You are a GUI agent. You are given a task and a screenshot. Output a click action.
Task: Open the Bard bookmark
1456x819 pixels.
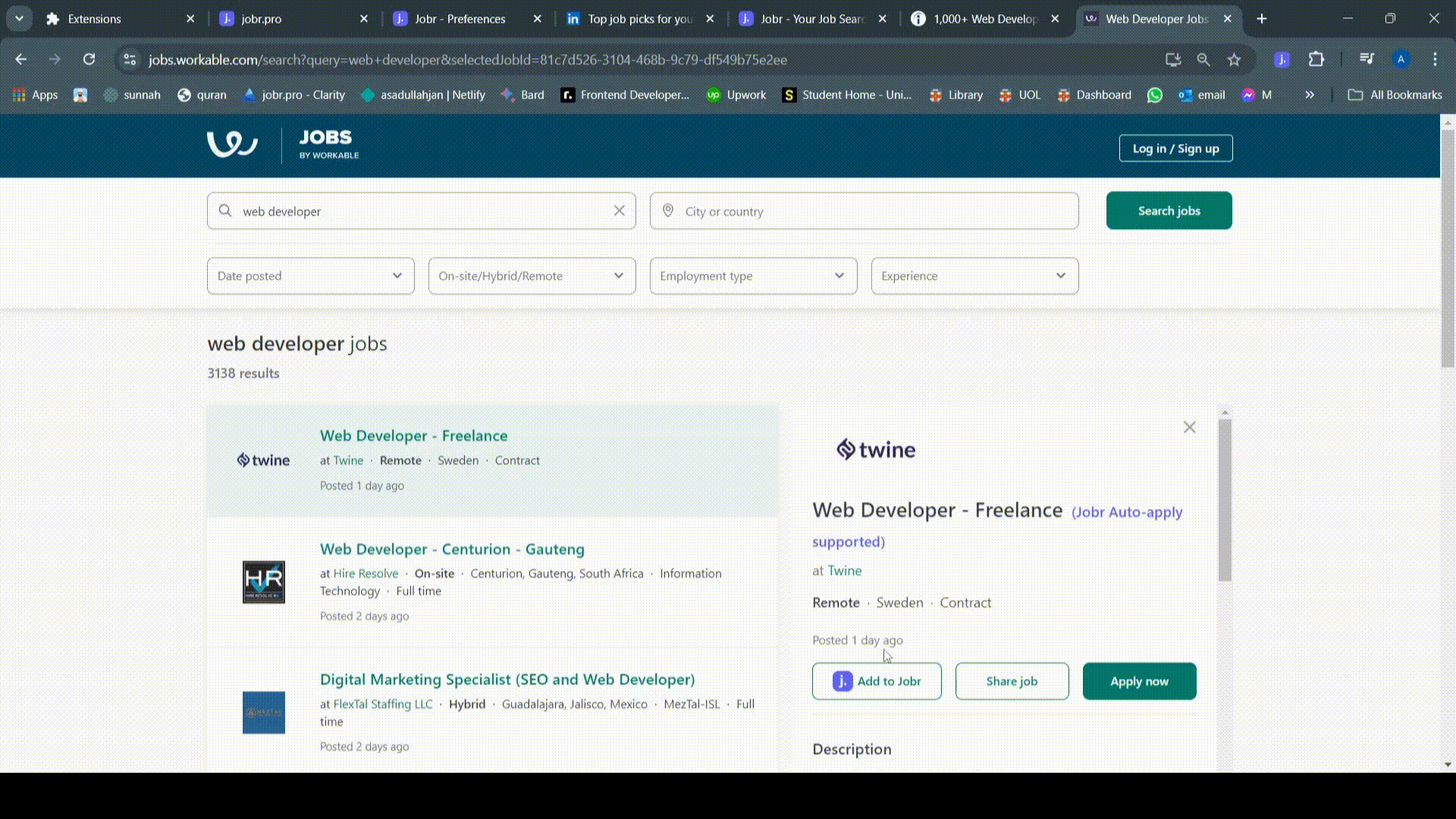[522, 95]
